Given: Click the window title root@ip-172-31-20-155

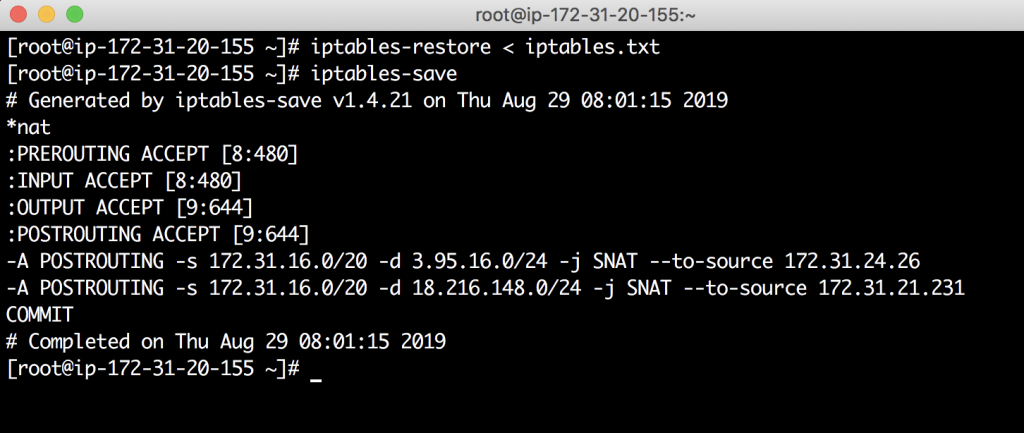Looking at the screenshot, I should pyautogui.click(x=584, y=14).
